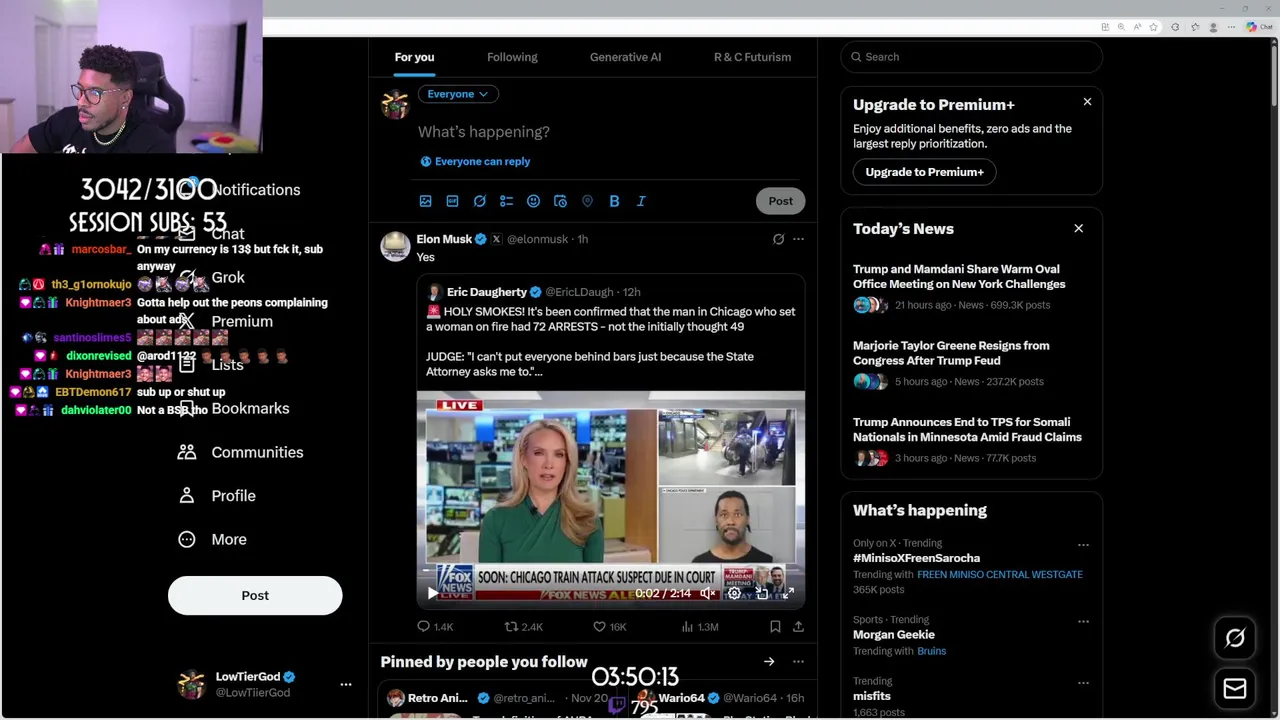Open more options for #MinisoXFreenSarocha trend
Screen dimensions: 1280x720
point(1083,545)
